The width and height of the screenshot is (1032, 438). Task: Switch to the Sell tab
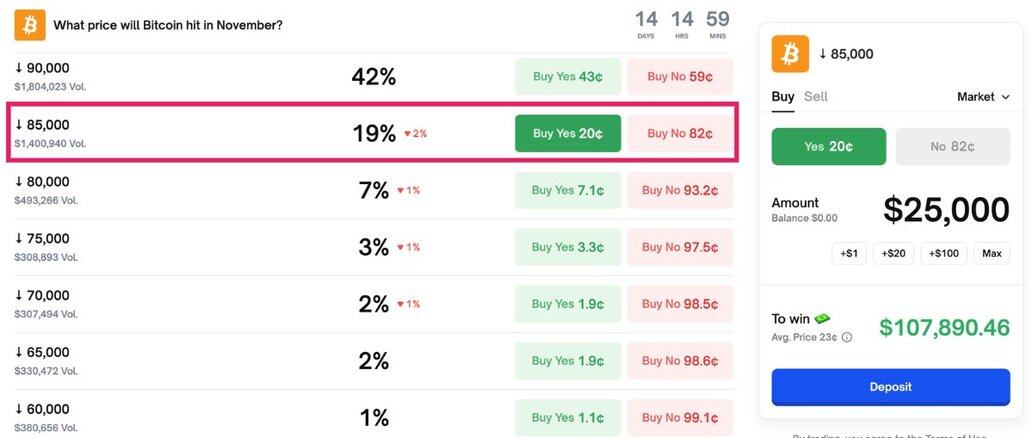pos(816,97)
